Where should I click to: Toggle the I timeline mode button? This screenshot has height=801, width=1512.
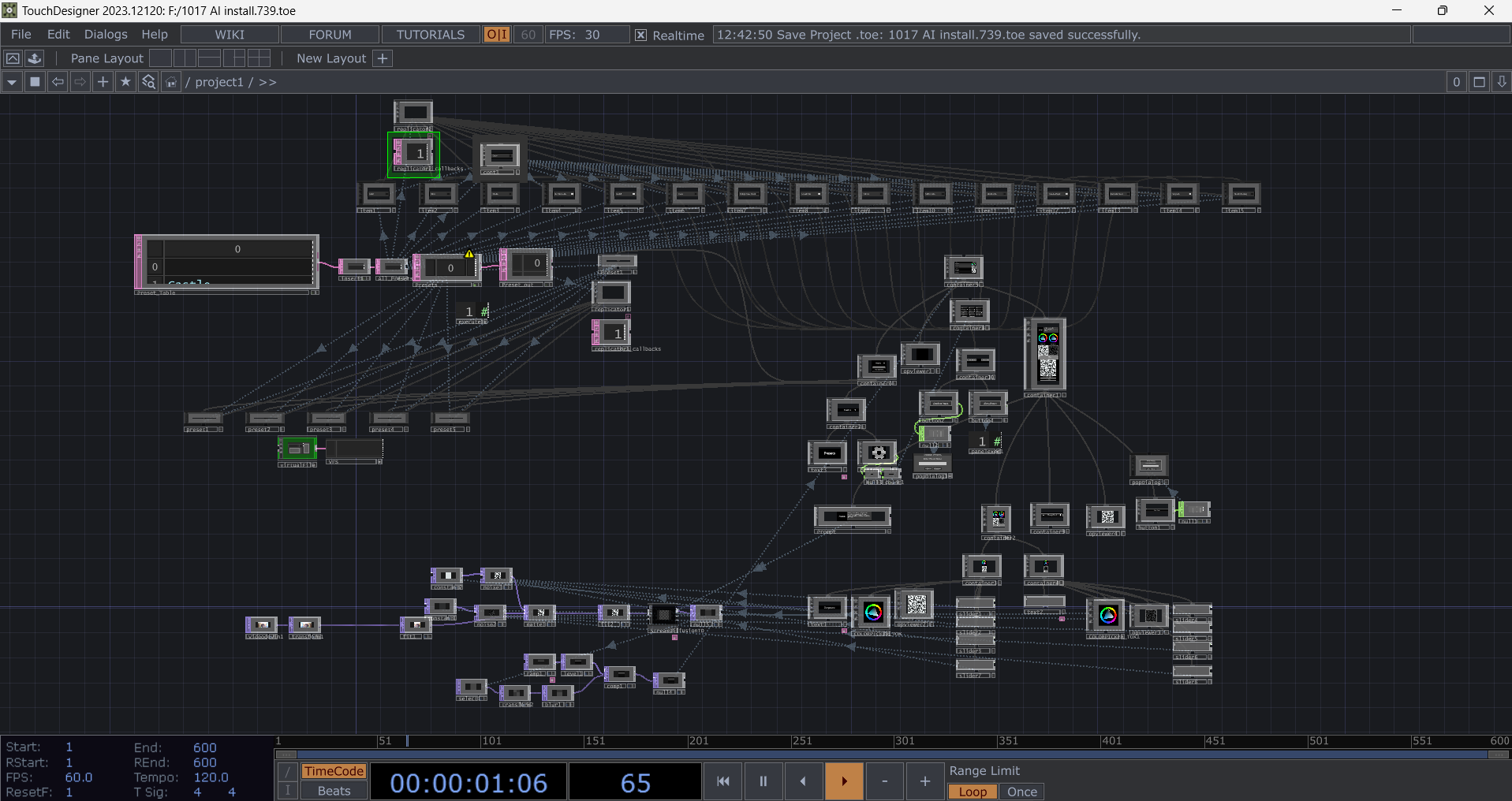[x=288, y=791]
